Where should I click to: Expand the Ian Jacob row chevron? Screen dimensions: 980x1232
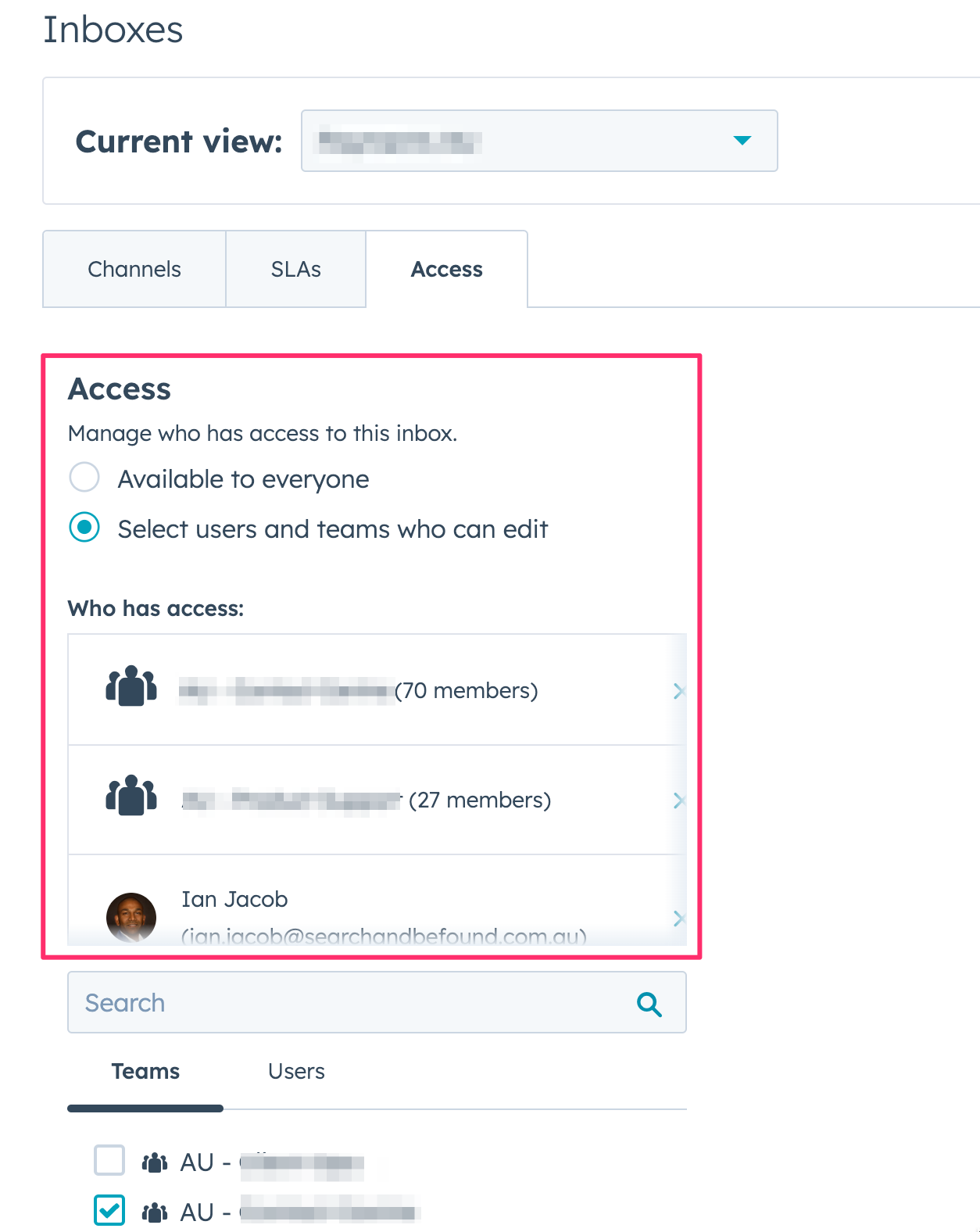(x=678, y=919)
